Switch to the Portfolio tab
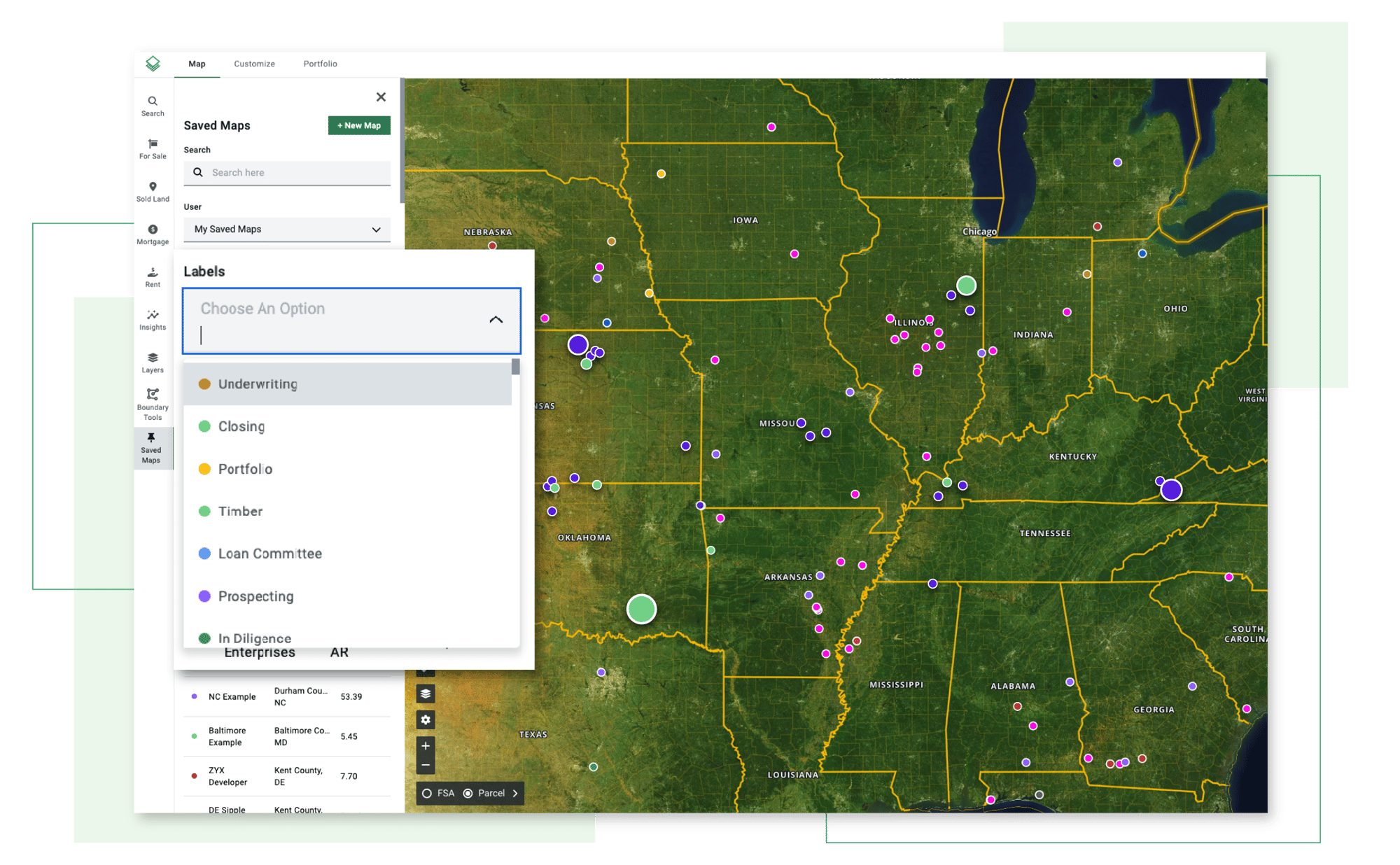Screen dimensions: 1400x865 click(x=320, y=64)
